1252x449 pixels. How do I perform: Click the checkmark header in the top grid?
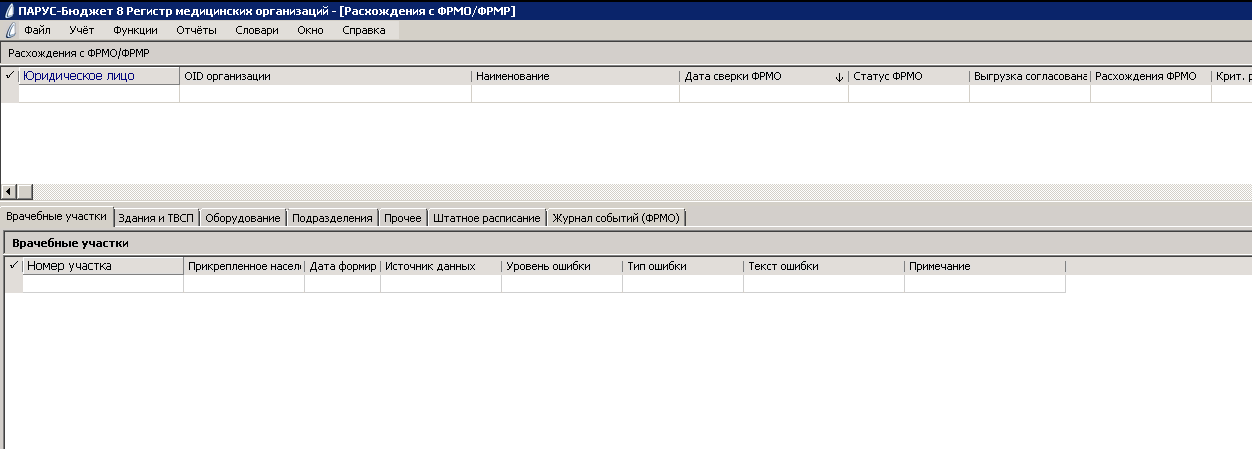point(9,76)
